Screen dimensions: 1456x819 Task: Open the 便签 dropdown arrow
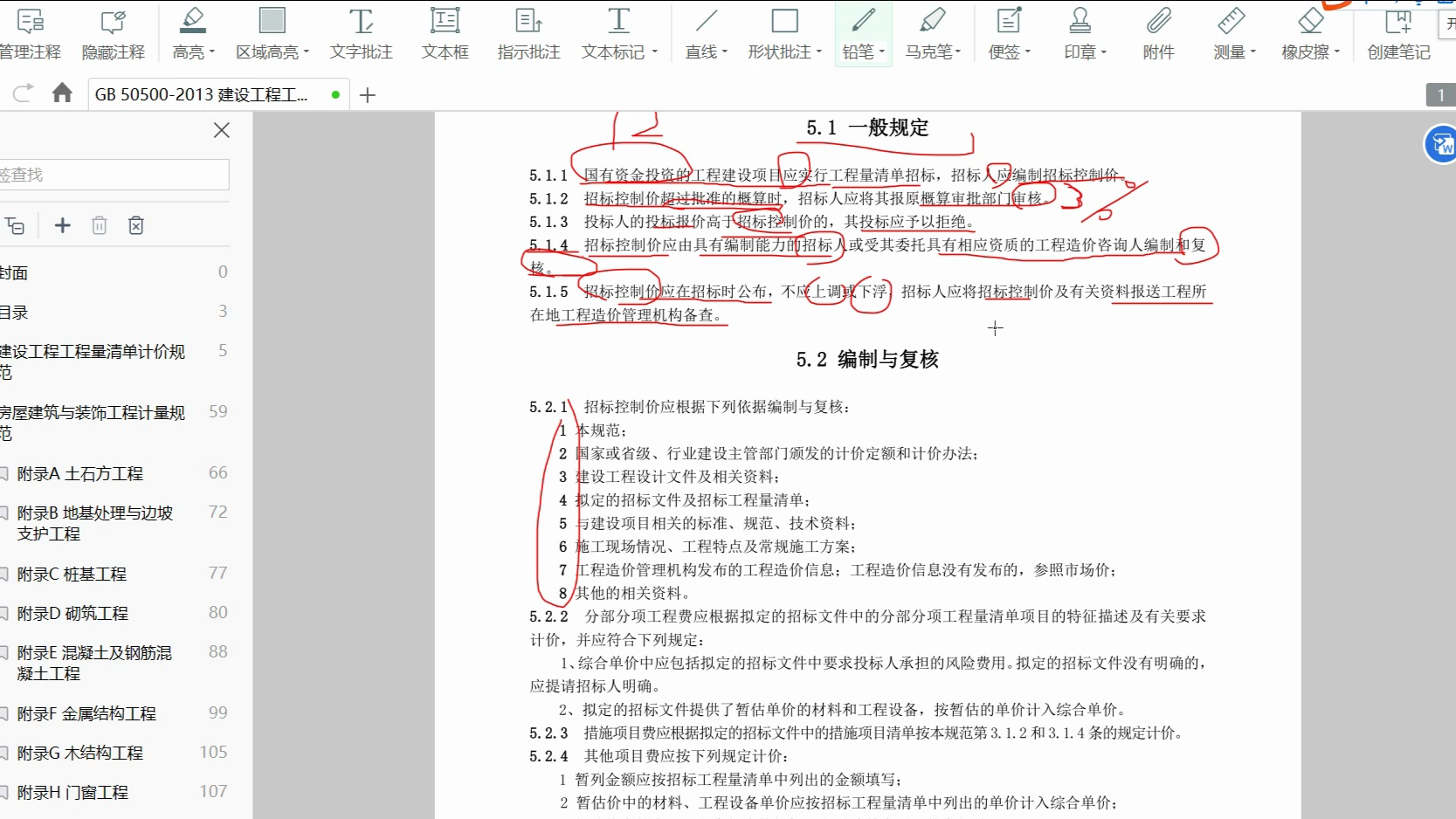click(x=1028, y=52)
